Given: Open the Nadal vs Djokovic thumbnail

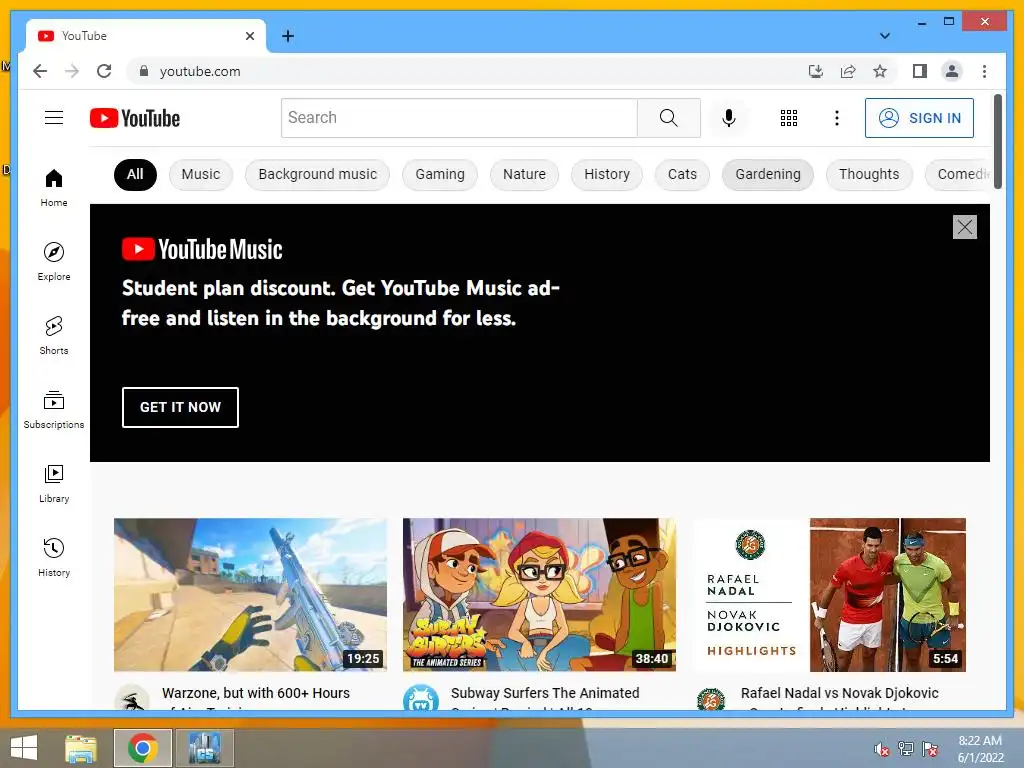Looking at the screenshot, I should pos(829,595).
